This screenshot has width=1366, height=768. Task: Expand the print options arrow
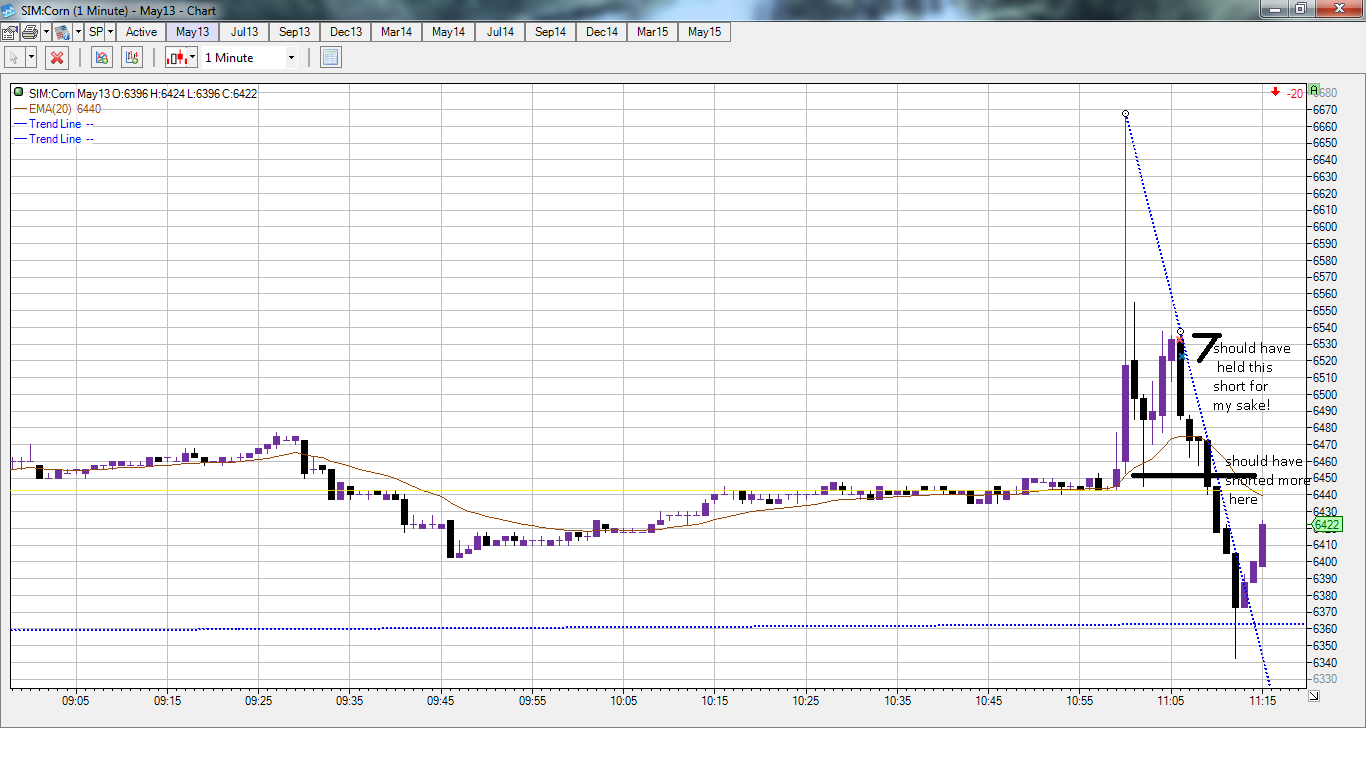coord(45,32)
